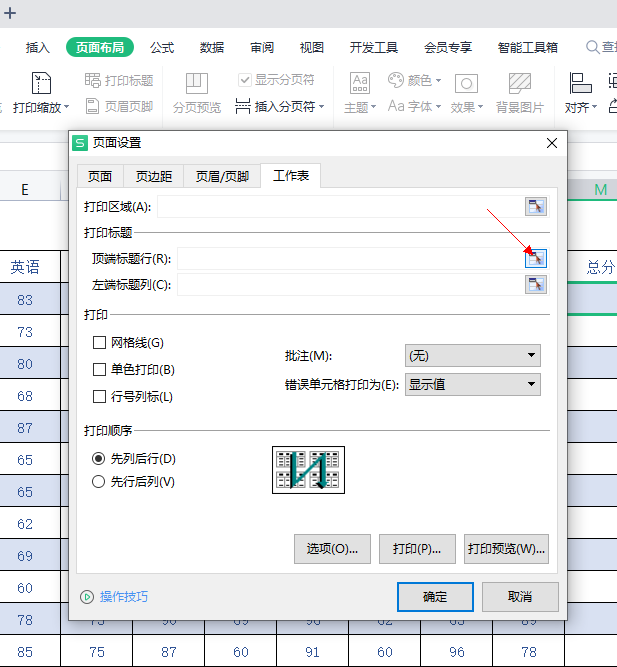Open the Developer Tools (开发工具) tab
This screenshot has height=667, width=617.
pos(374,47)
